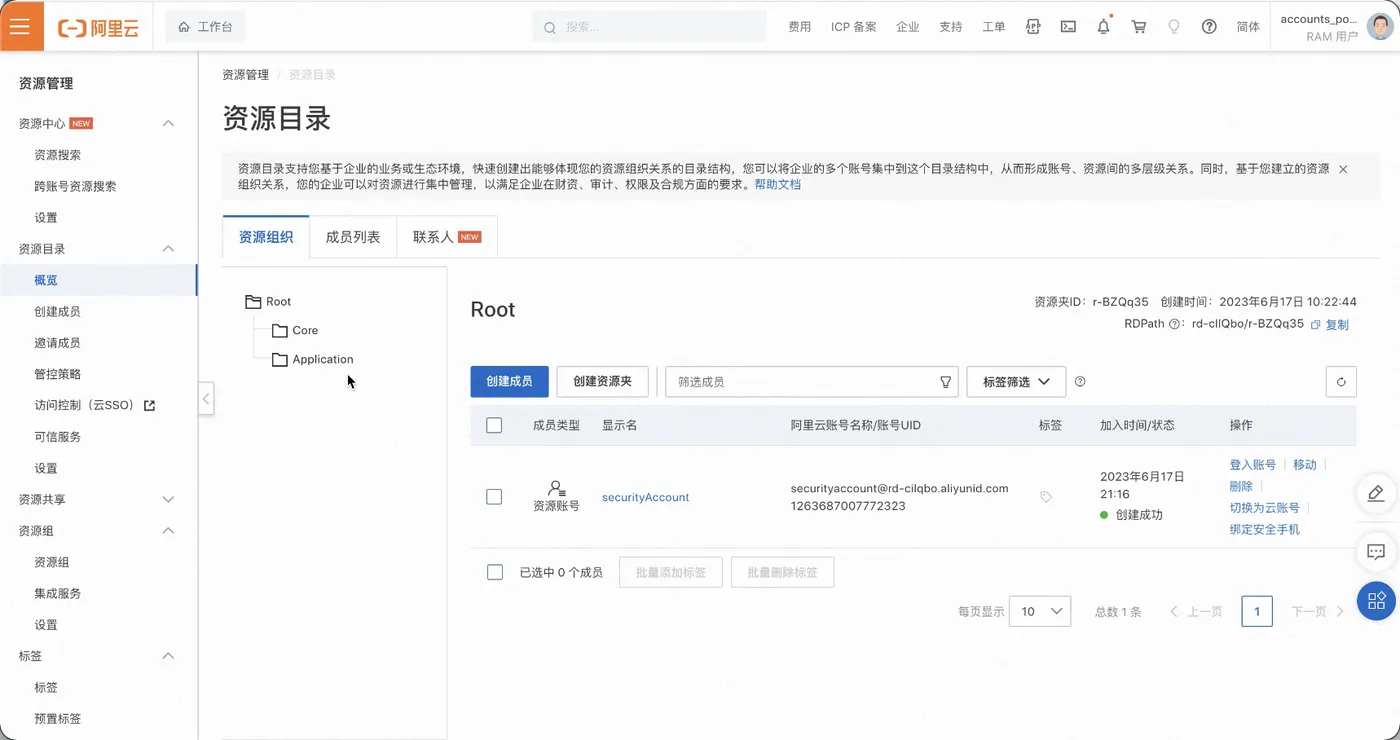Screen dimensions: 1400x740
Task: Click the code icon beside 工单
Action: tap(1033, 27)
